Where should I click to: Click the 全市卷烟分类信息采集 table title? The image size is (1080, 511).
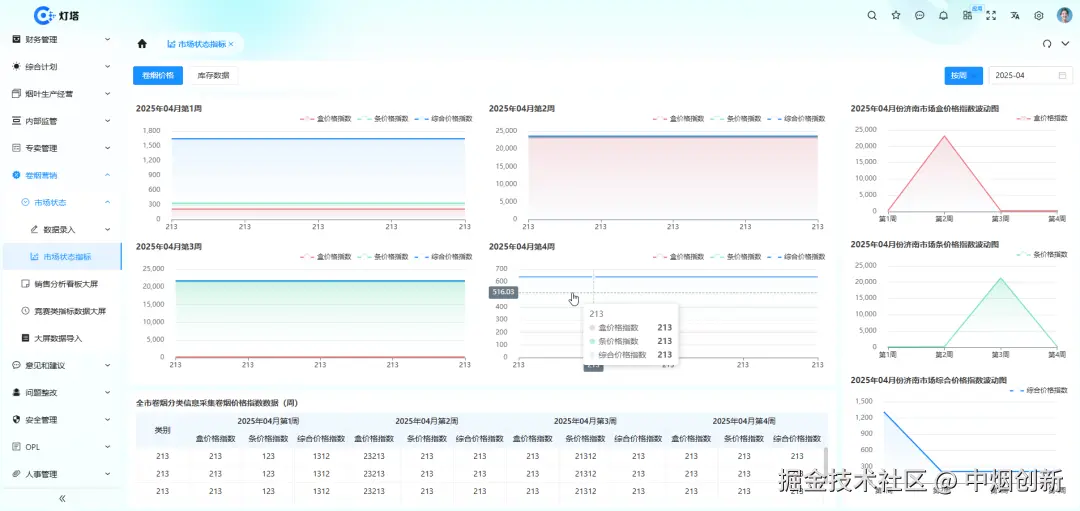(217, 403)
